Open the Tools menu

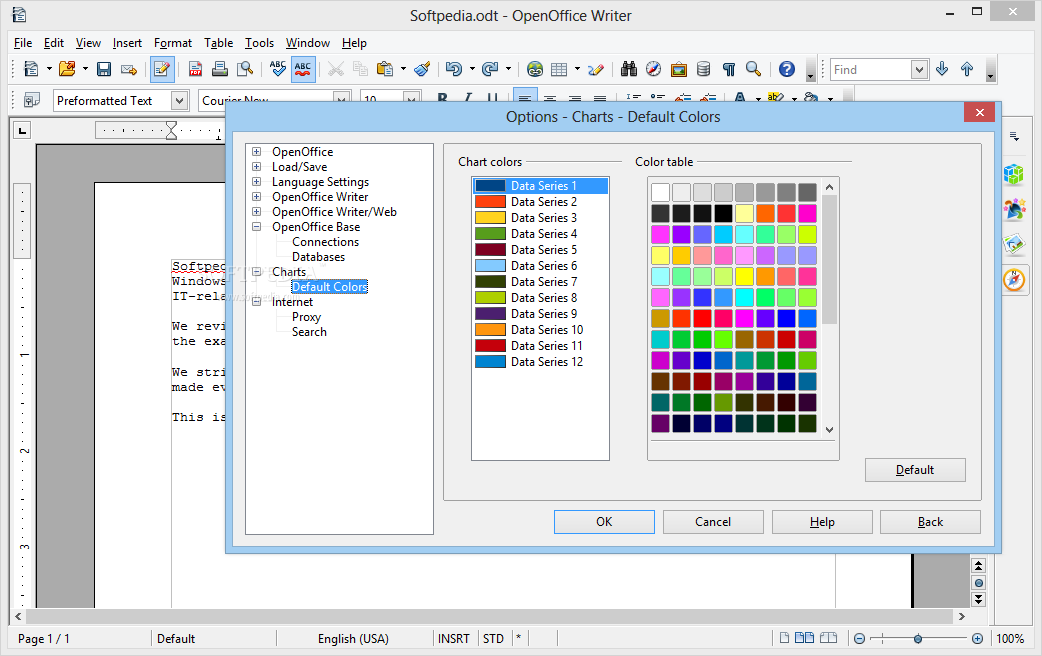pyautogui.click(x=259, y=43)
